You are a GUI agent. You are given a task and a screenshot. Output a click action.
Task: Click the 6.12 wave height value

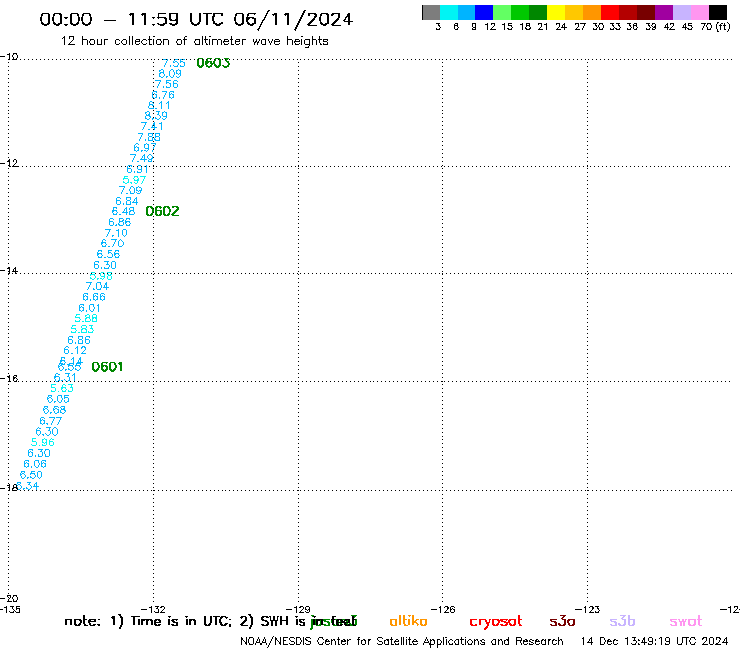coord(75,350)
